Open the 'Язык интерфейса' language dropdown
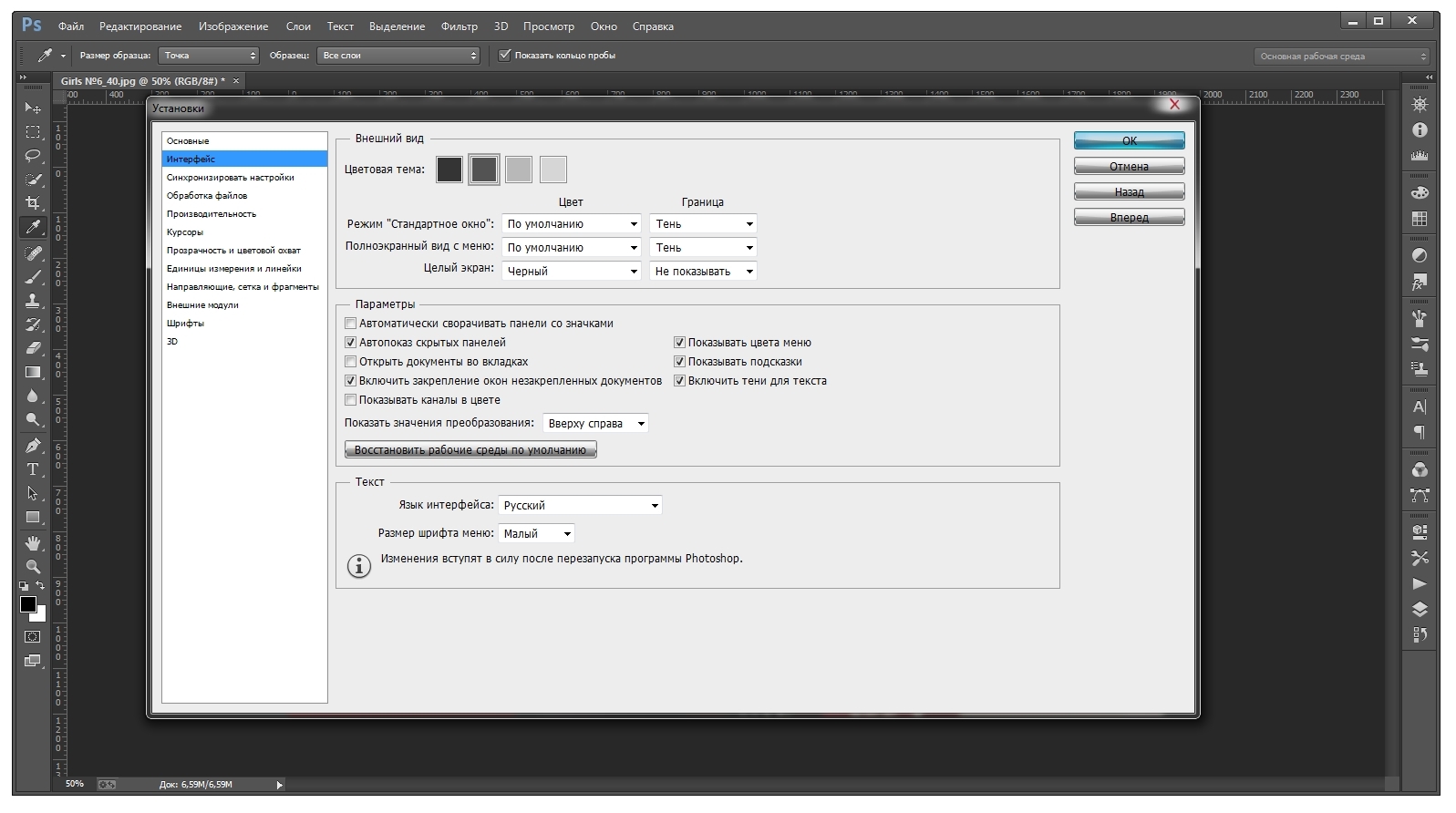The height and width of the screenshot is (813, 1456). point(580,506)
